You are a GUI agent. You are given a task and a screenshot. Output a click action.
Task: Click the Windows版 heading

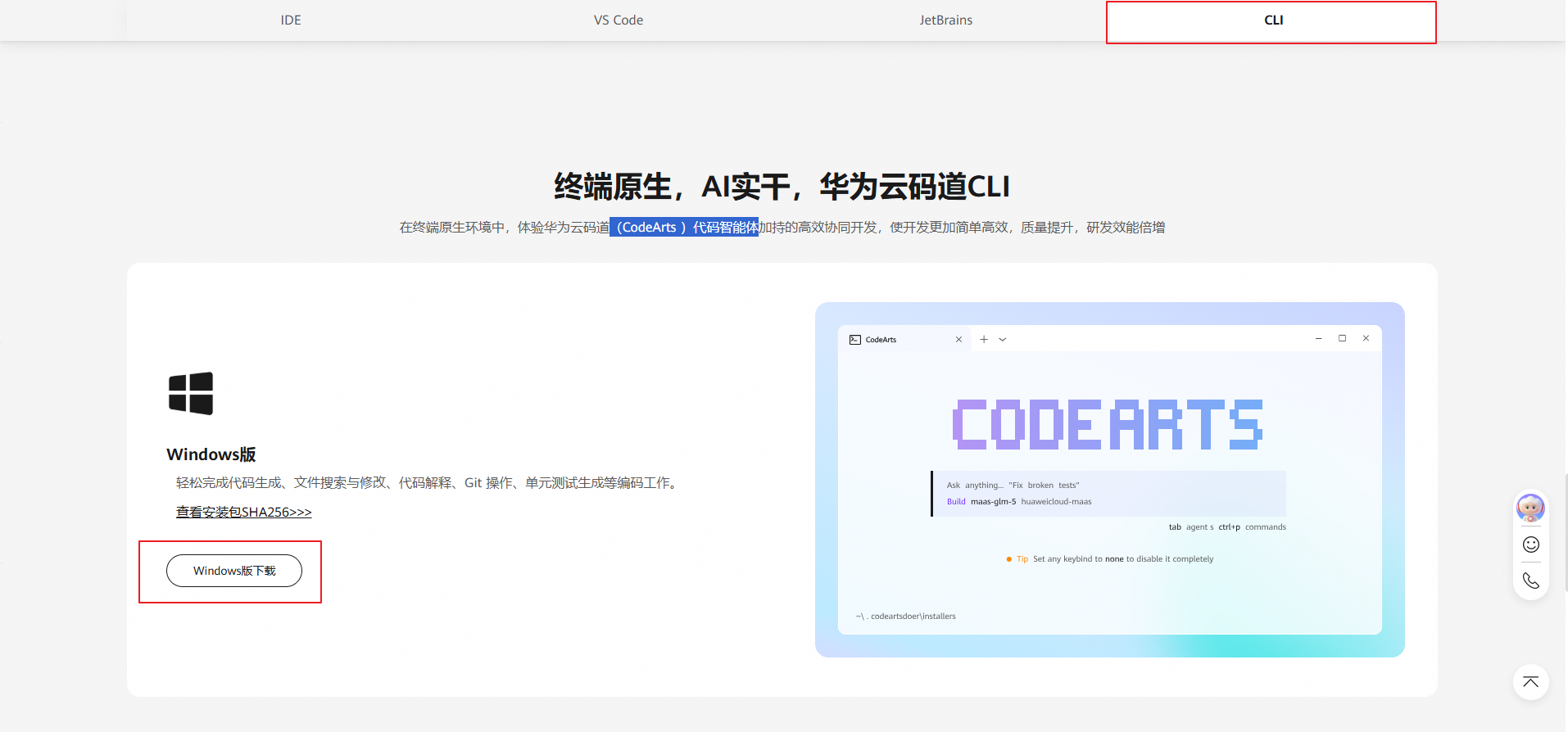211,454
